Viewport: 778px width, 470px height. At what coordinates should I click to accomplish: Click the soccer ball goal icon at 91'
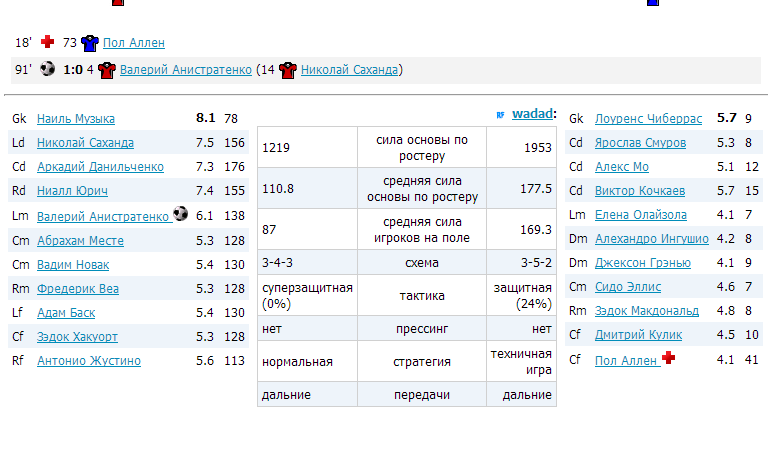click(47, 70)
